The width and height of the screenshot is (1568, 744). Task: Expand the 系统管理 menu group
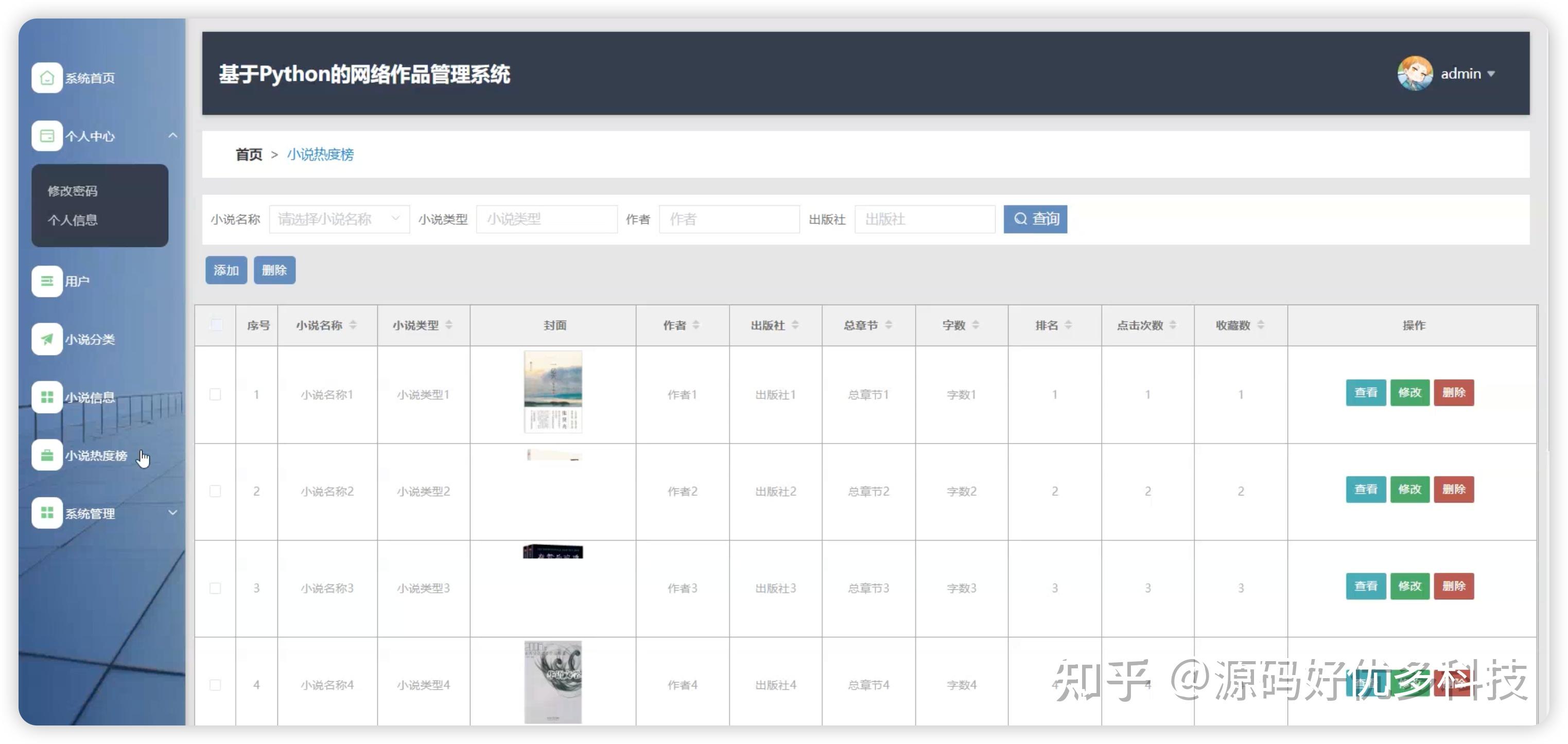(x=173, y=513)
